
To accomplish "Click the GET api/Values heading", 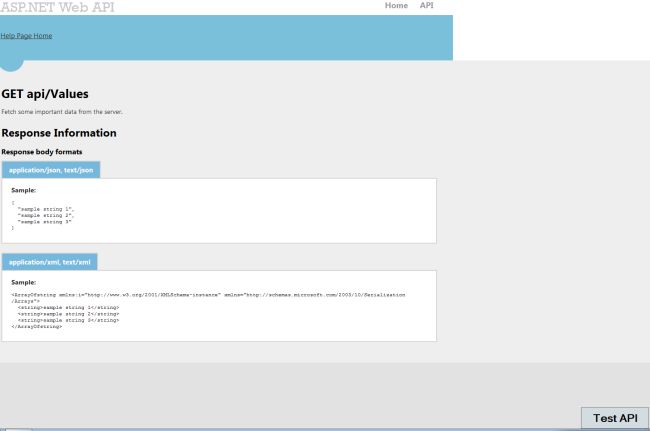I will (45, 94).
